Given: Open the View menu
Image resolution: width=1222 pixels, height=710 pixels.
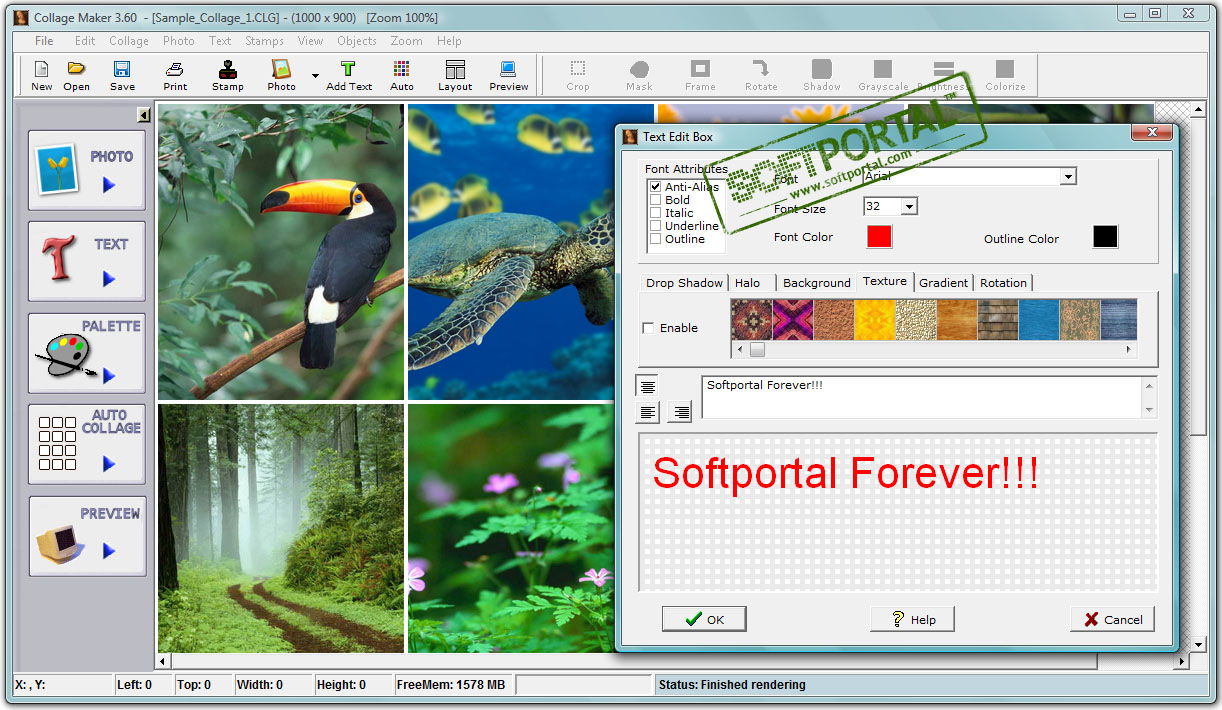Looking at the screenshot, I should [x=310, y=41].
